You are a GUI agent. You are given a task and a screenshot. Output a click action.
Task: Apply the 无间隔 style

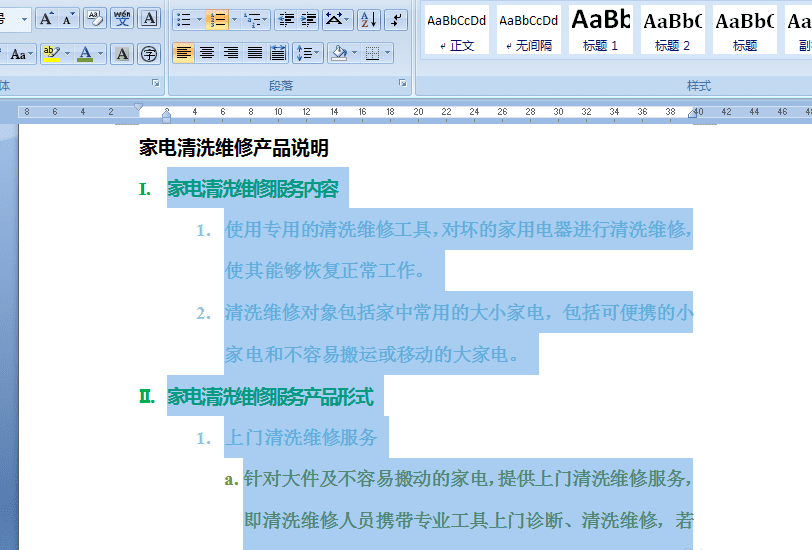(x=529, y=30)
